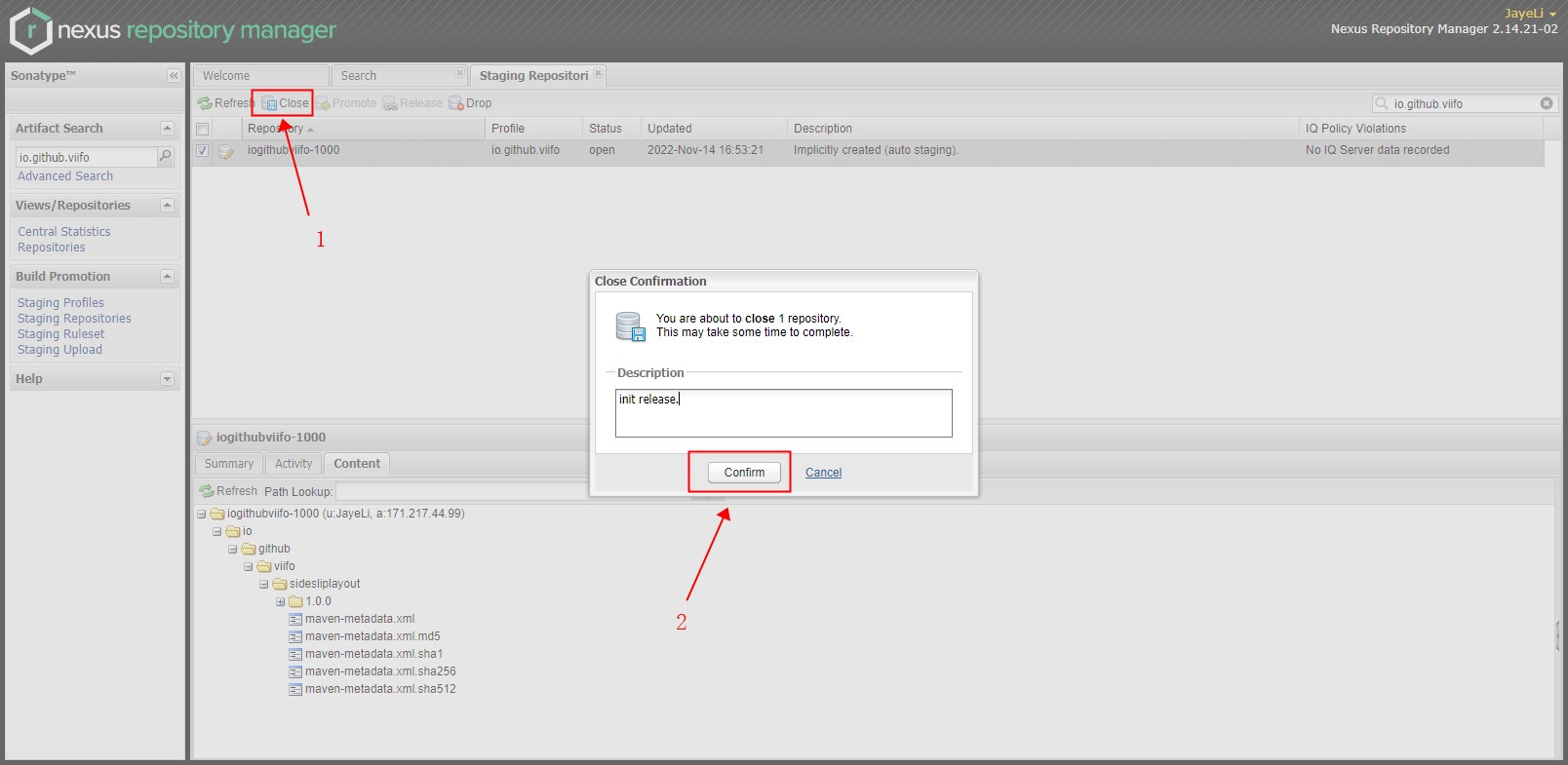Click the iogithubviifo-1000 detail panel title icon
The image size is (1568, 765).
coord(205,438)
